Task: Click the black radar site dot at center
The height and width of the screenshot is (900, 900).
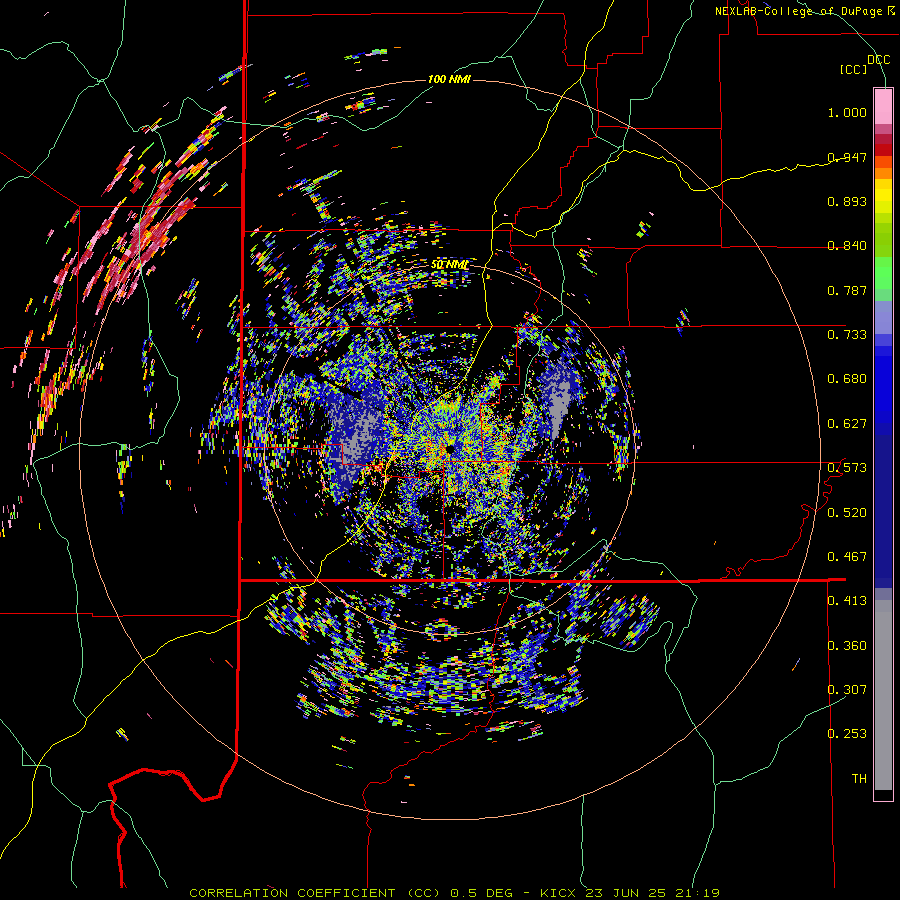Action: (451, 448)
